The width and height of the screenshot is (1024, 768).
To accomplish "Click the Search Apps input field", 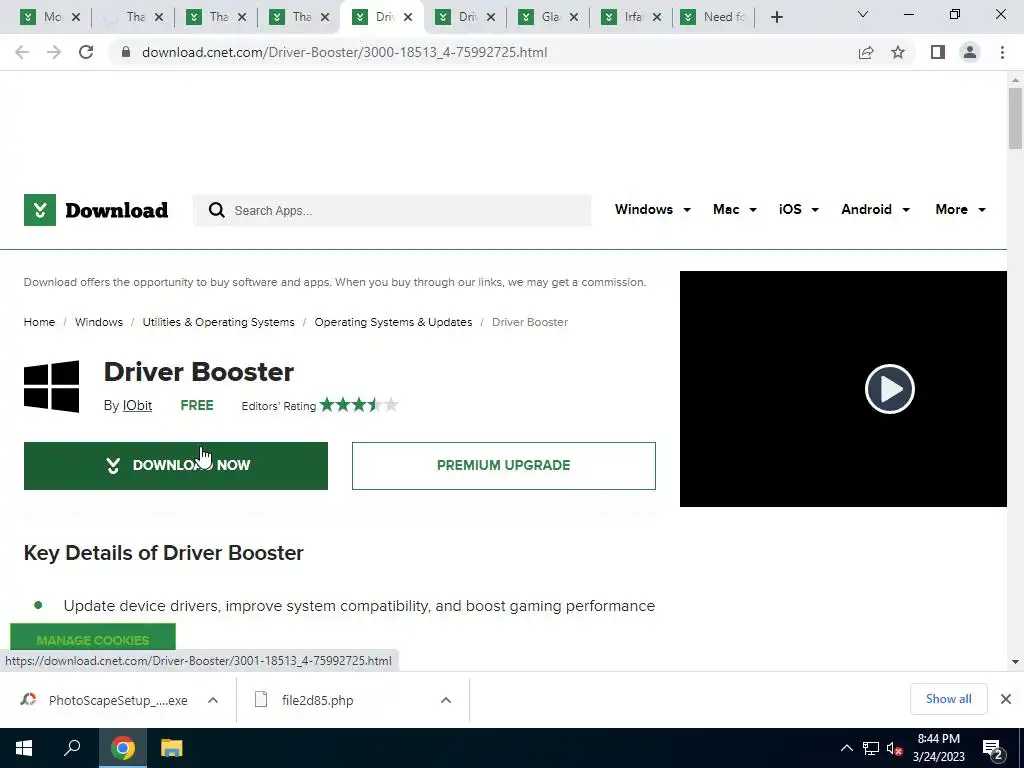I will click(392, 210).
